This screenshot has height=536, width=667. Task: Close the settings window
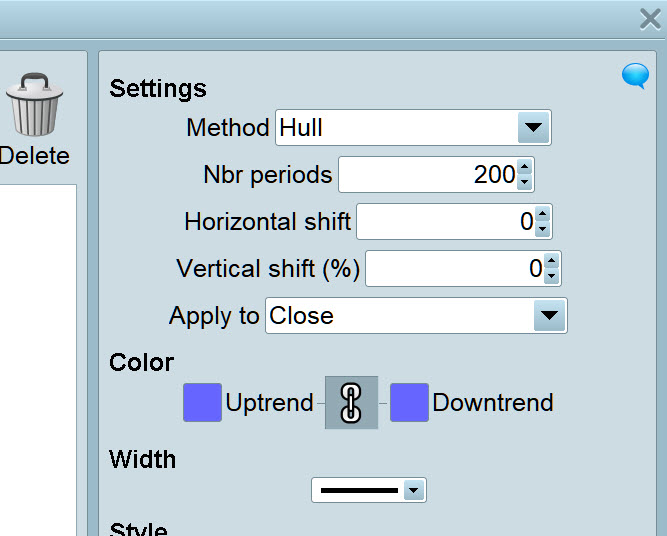(649, 19)
